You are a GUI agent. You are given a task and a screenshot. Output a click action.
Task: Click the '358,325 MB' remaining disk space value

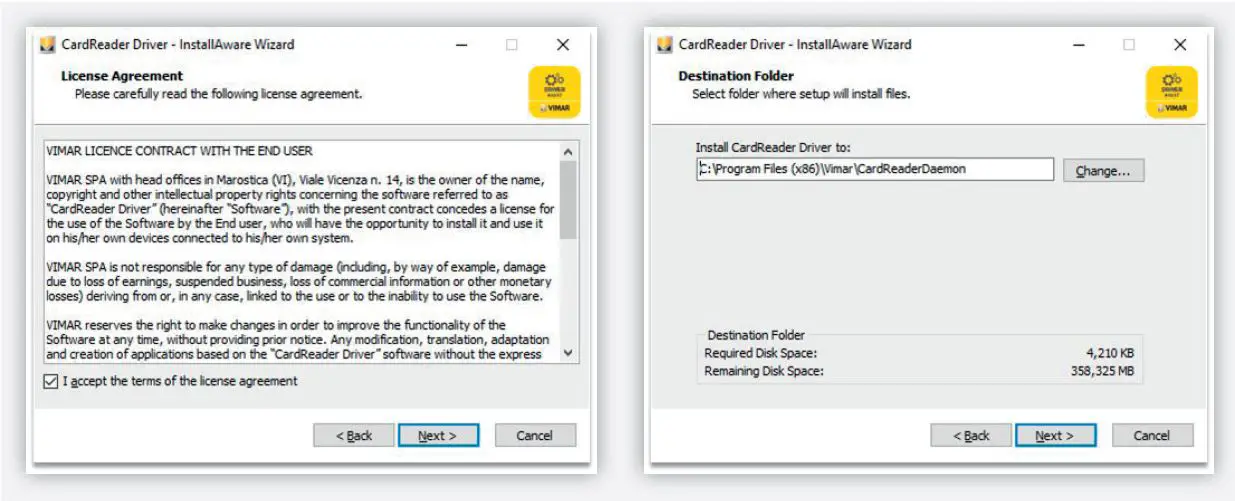pyautogui.click(x=1103, y=371)
